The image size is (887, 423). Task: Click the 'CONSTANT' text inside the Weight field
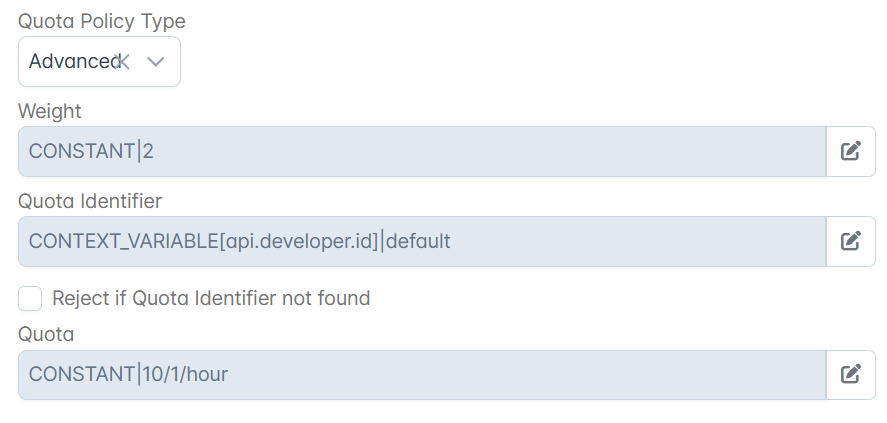pos(82,152)
